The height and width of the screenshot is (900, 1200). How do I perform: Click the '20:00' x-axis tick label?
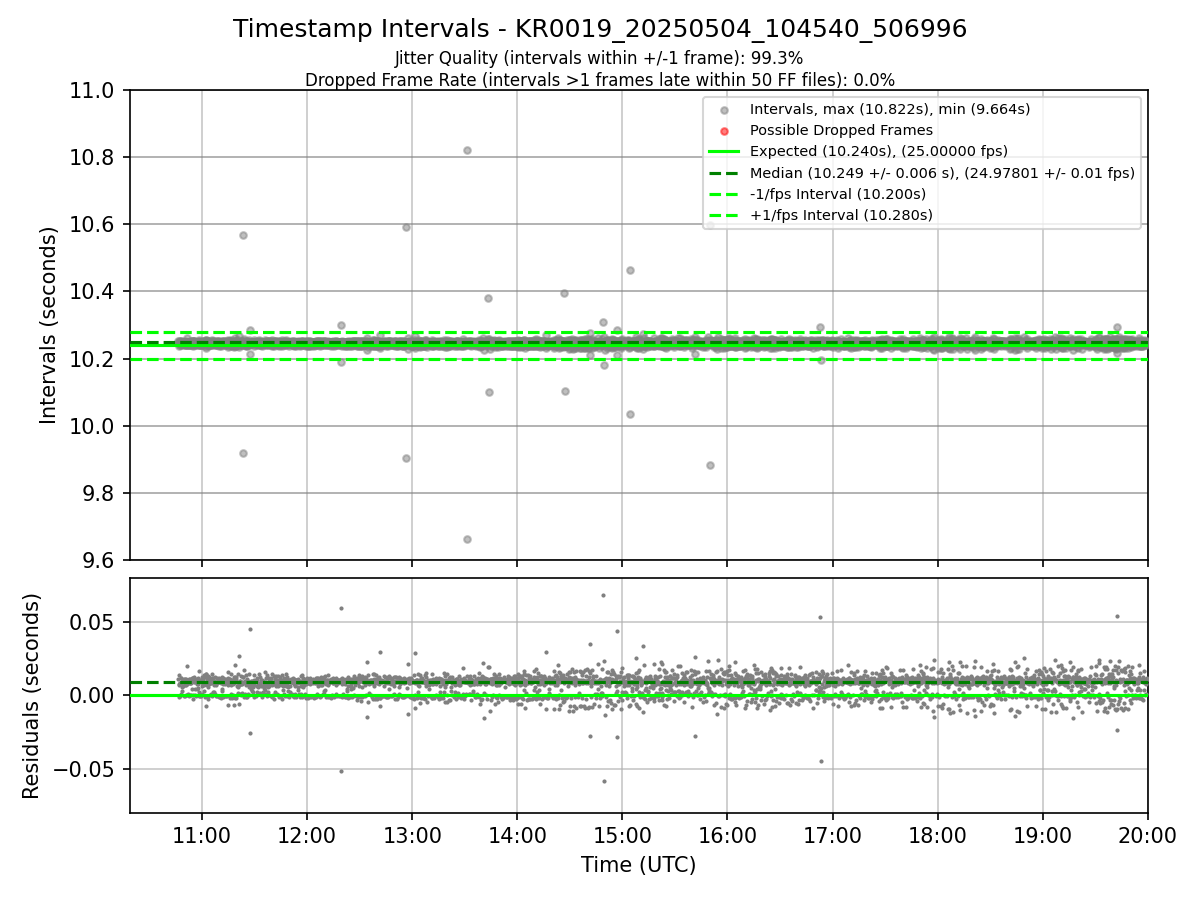pyautogui.click(x=1148, y=835)
